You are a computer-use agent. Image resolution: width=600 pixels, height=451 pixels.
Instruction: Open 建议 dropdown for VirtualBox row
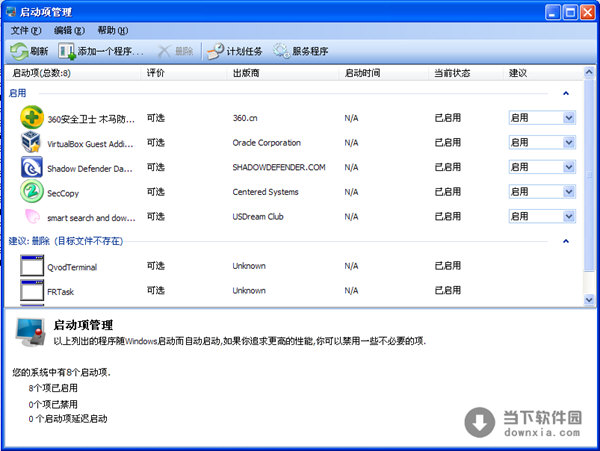[569, 143]
